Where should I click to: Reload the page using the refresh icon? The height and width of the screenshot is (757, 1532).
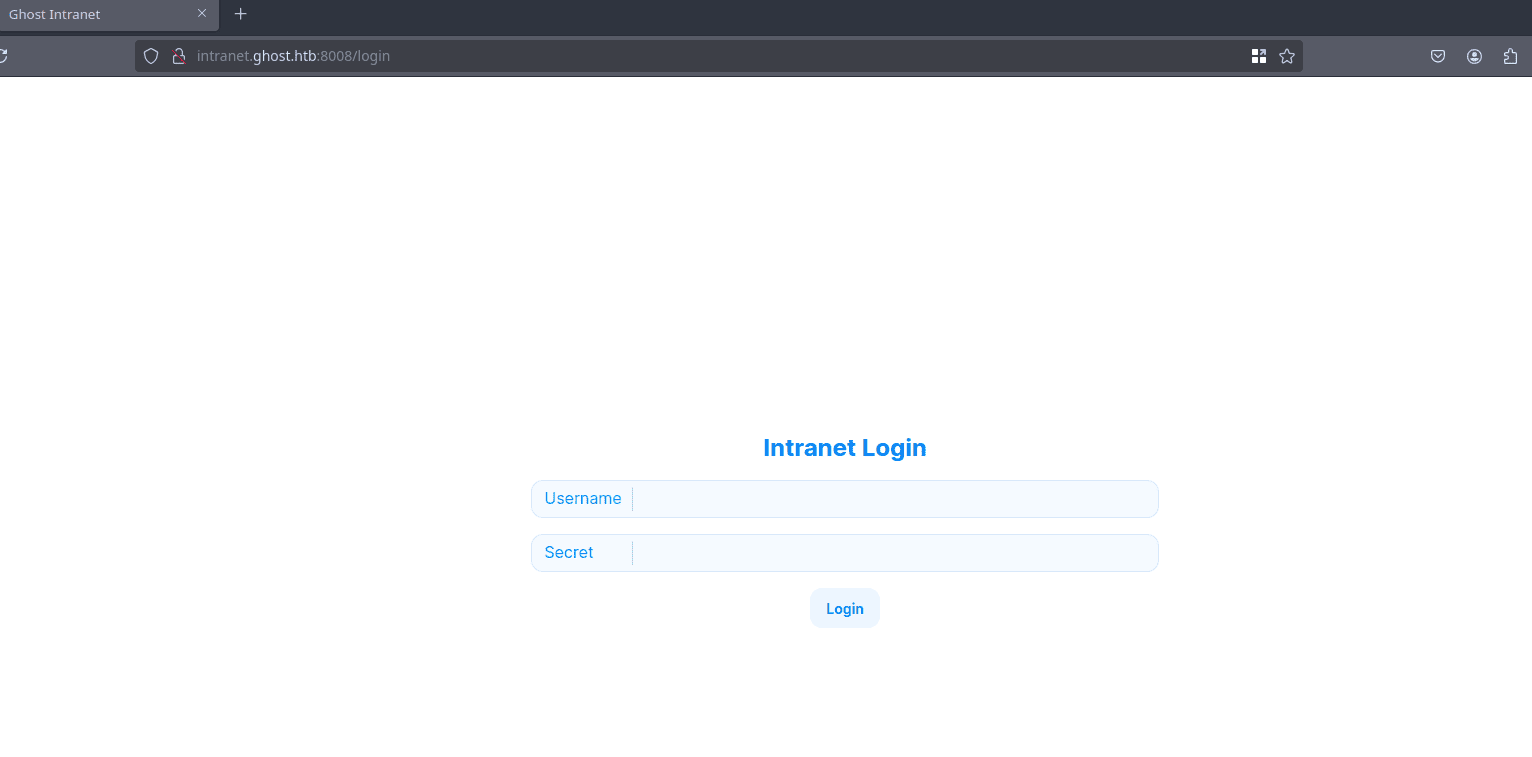4,55
